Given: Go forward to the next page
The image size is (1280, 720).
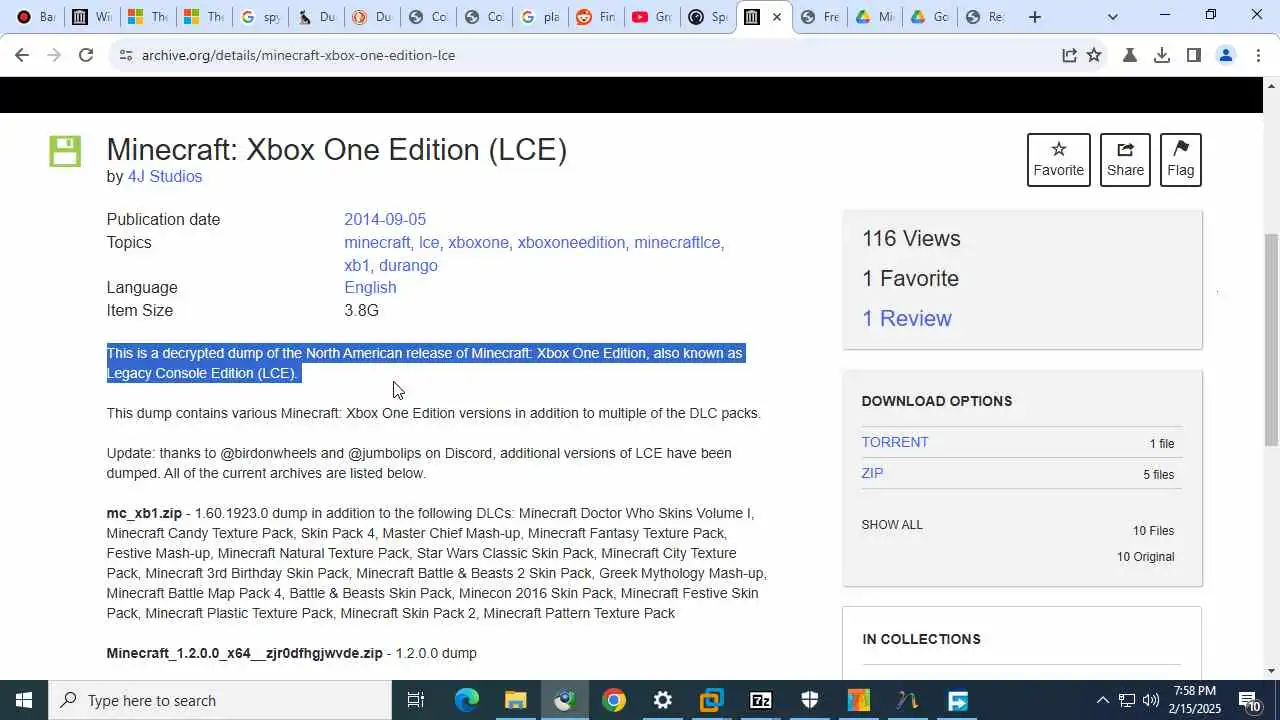Looking at the screenshot, I should tap(53, 55).
